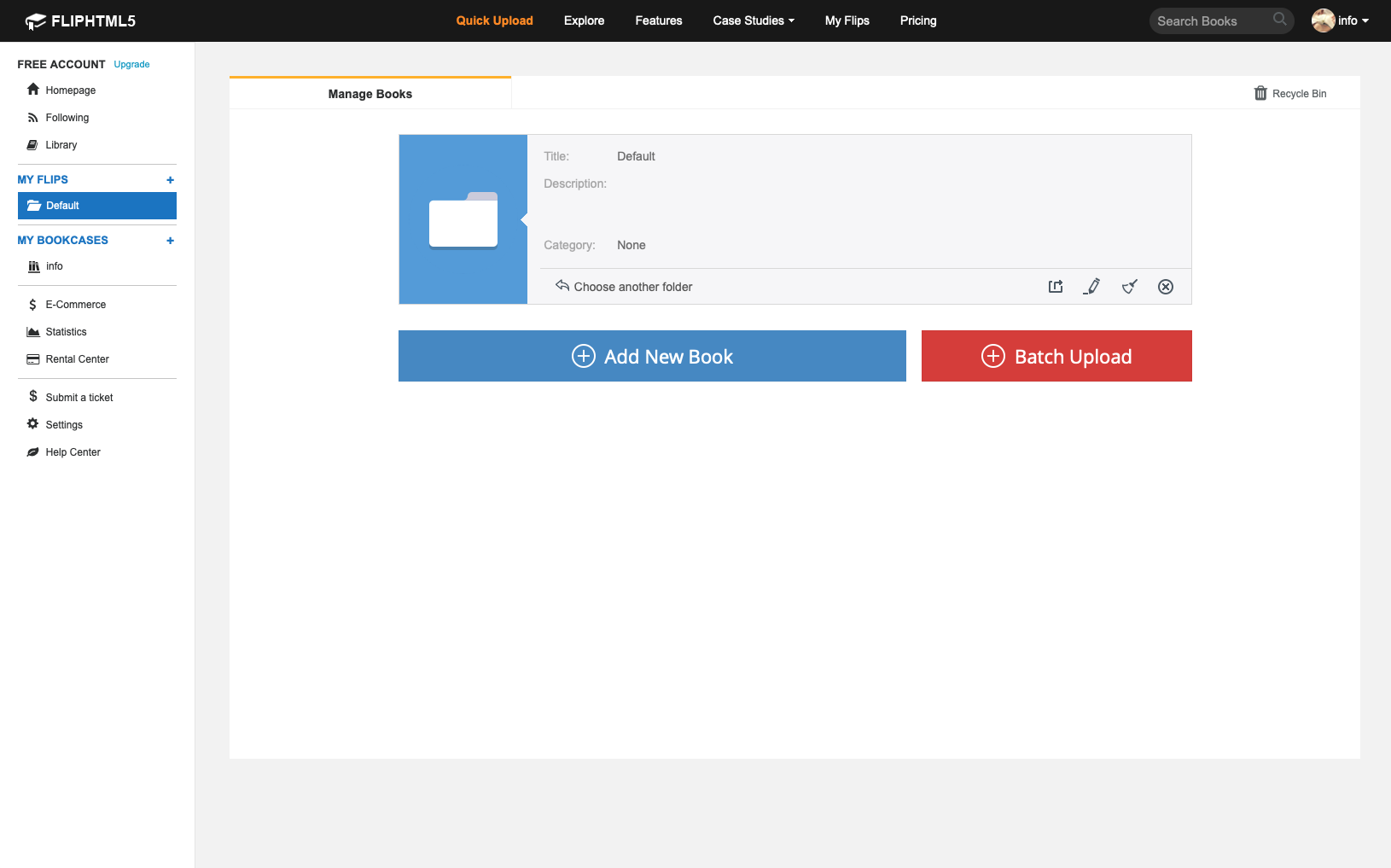Click the FlipHTML5 logo
Image resolution: width=1391 pixels, height=868 pixels.
tap(80, 21)
